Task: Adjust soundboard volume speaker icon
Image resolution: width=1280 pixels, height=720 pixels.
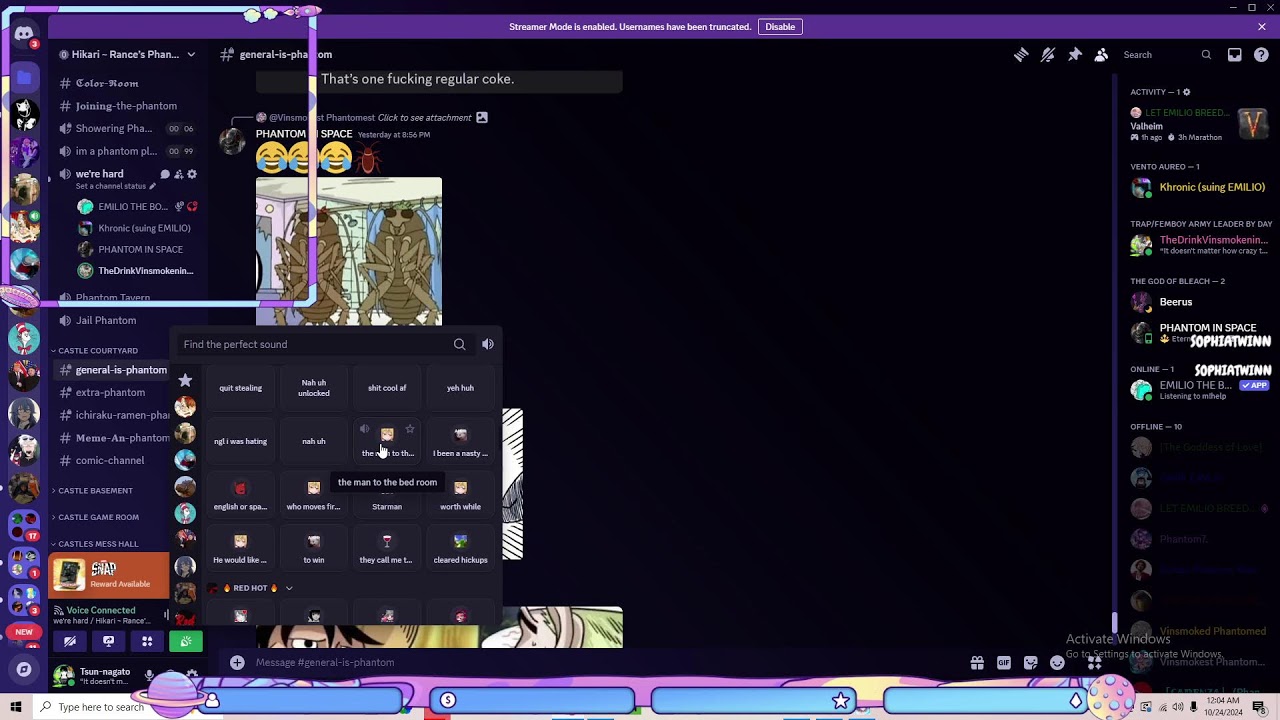Action: click(488, 344)
